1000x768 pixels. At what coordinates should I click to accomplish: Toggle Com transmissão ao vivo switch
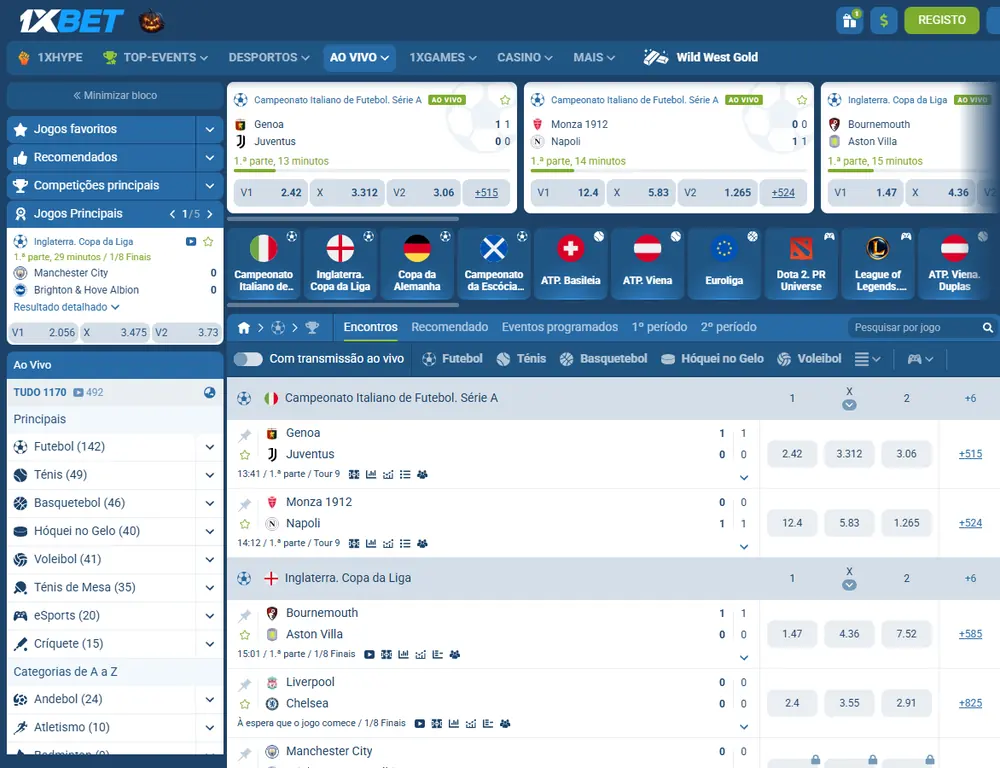coord(248,359)
